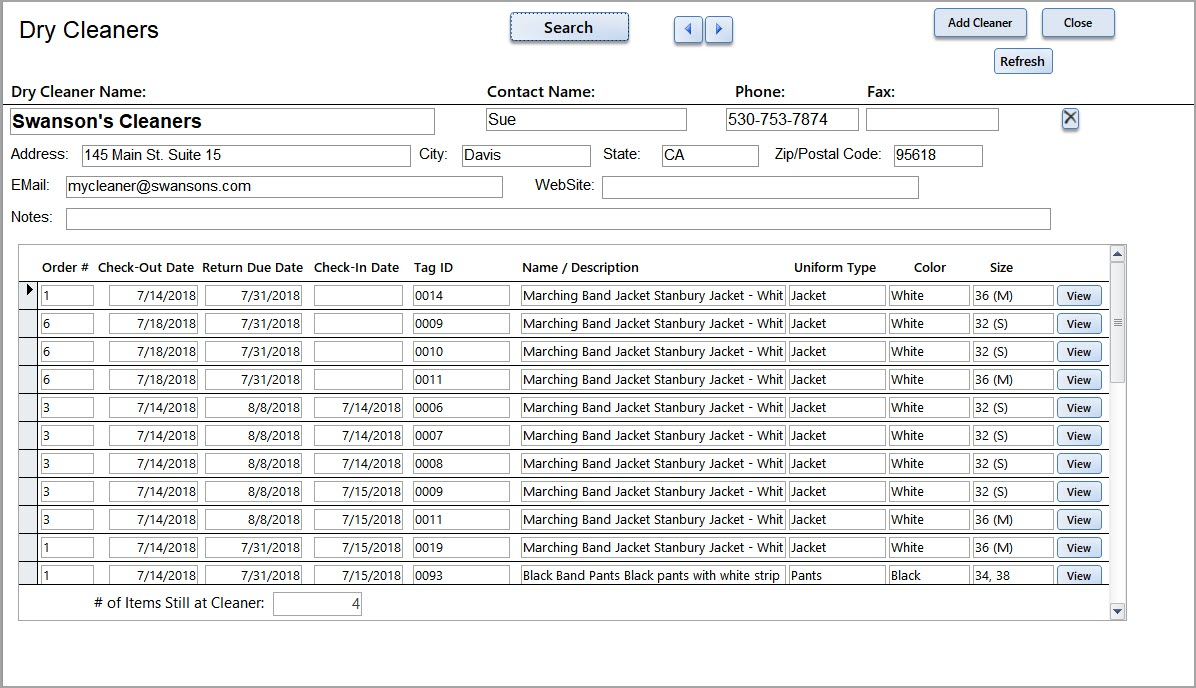Go to previous dry cleaner record arrow

pyautogui.click(x=687, y=30)
